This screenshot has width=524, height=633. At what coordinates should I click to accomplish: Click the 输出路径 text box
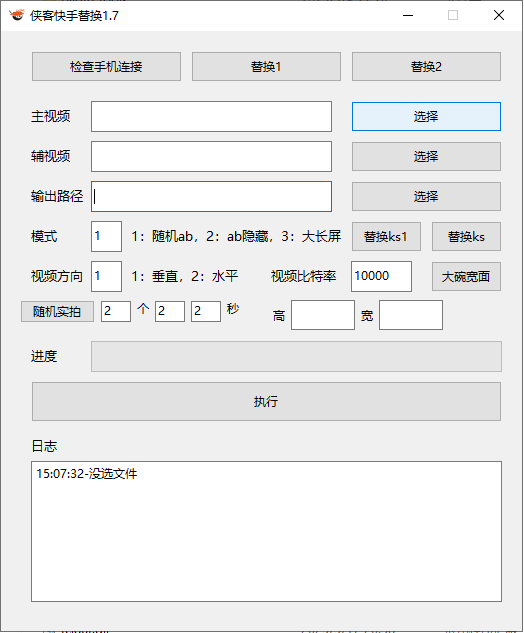[212, 197]
